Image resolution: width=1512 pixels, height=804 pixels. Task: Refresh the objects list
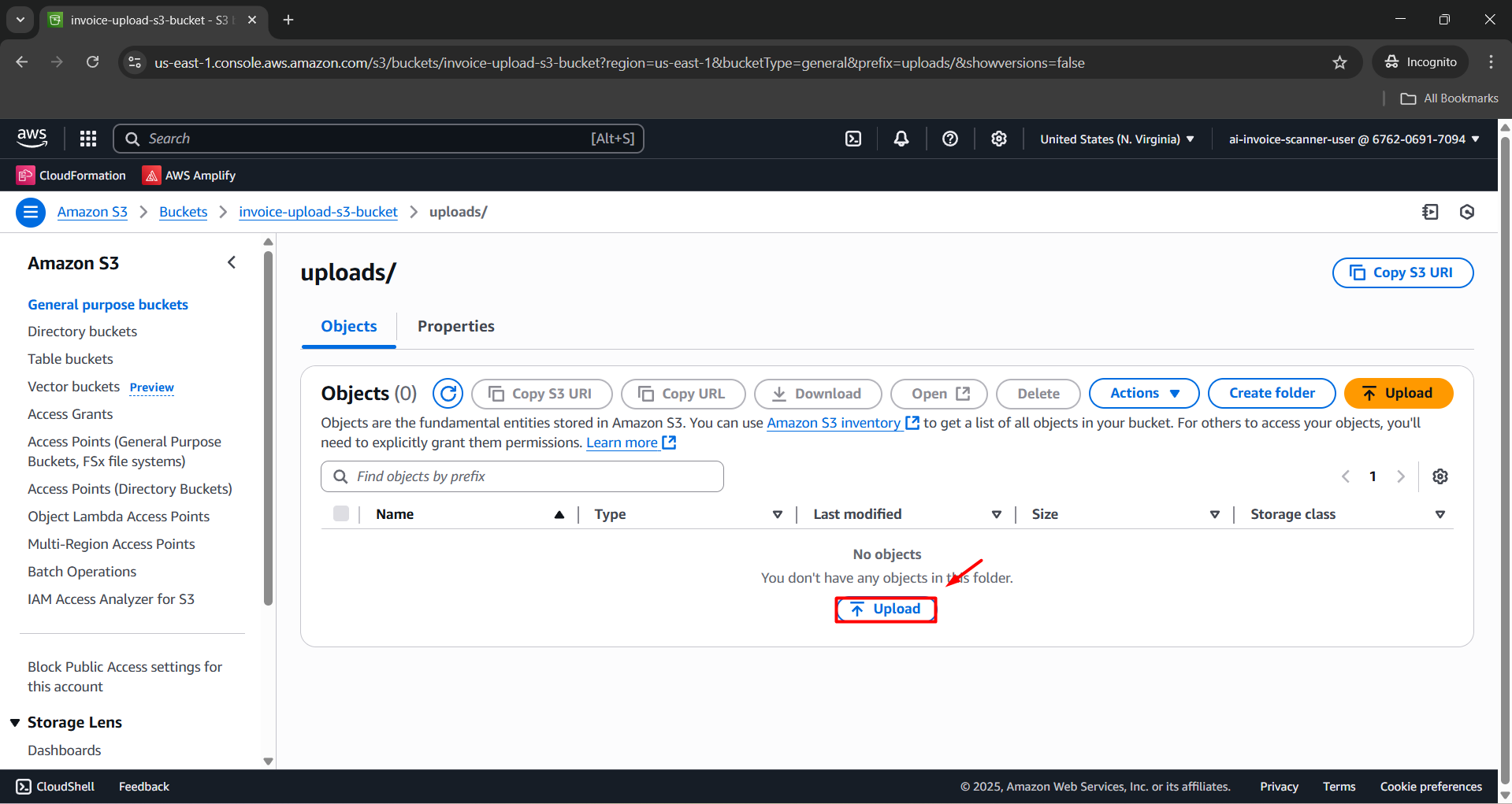[448, 393]
